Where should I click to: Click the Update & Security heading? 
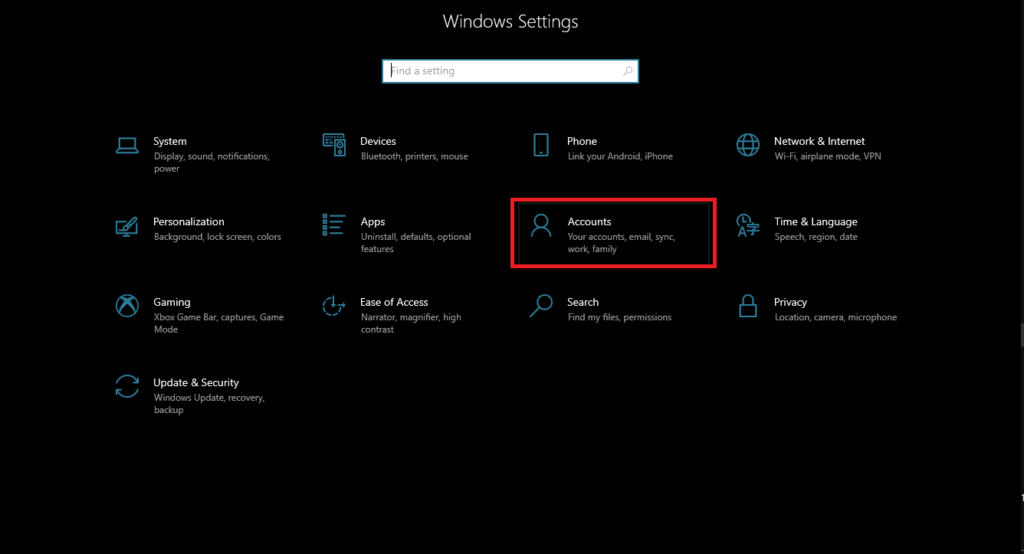coord(196,382)
